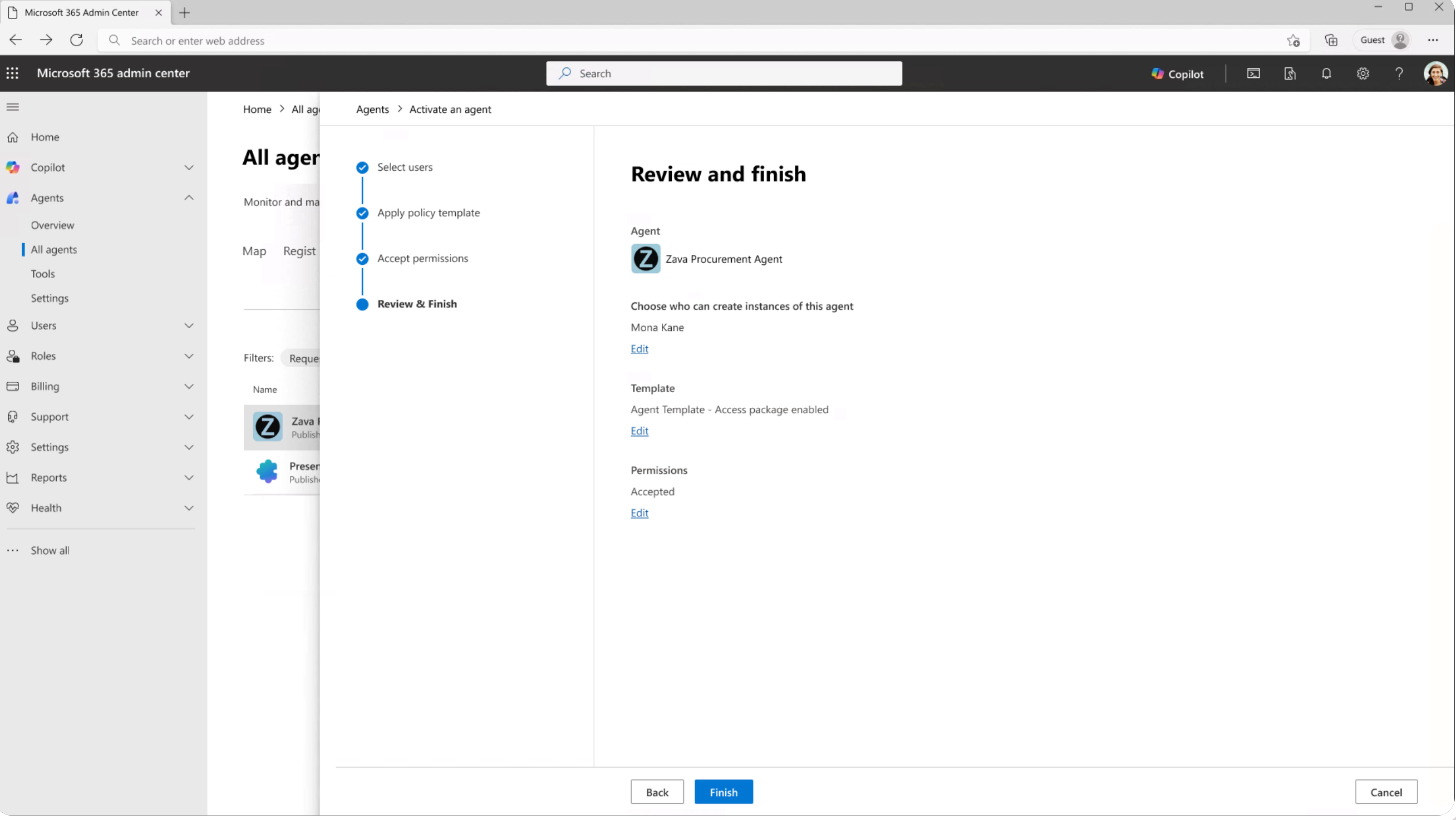The width and height of the screenshot is (1456, 820).
Task: Click the Back button
Action: (x=657, y=792)
